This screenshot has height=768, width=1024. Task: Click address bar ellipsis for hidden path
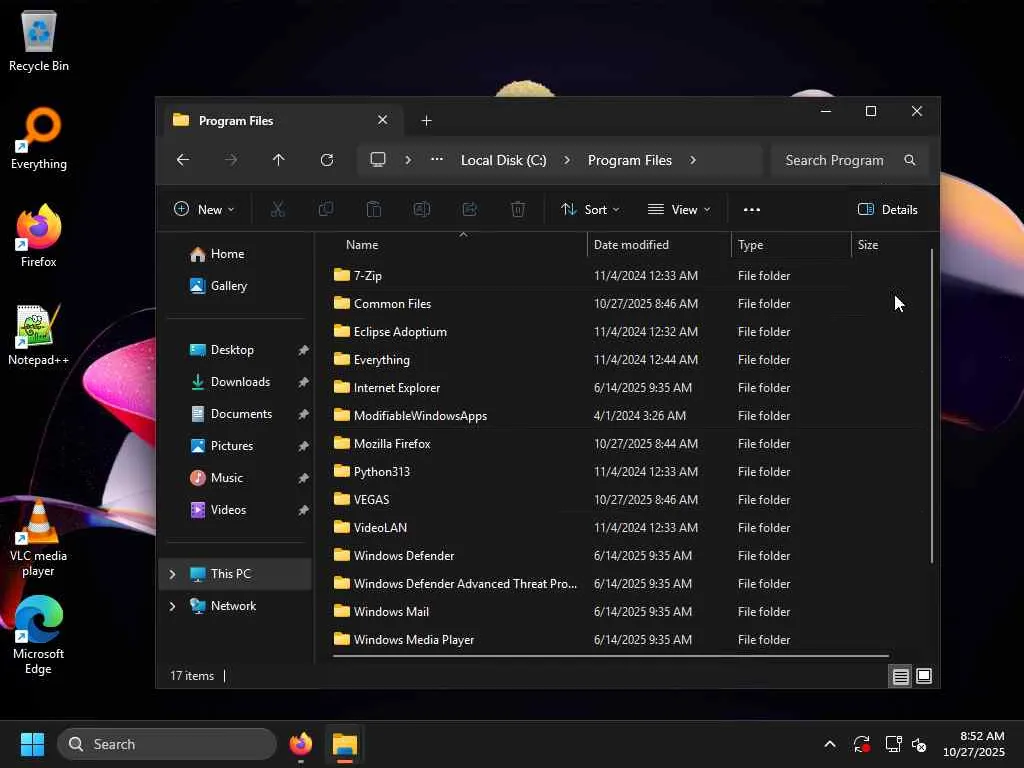click(x=437, y=159)
